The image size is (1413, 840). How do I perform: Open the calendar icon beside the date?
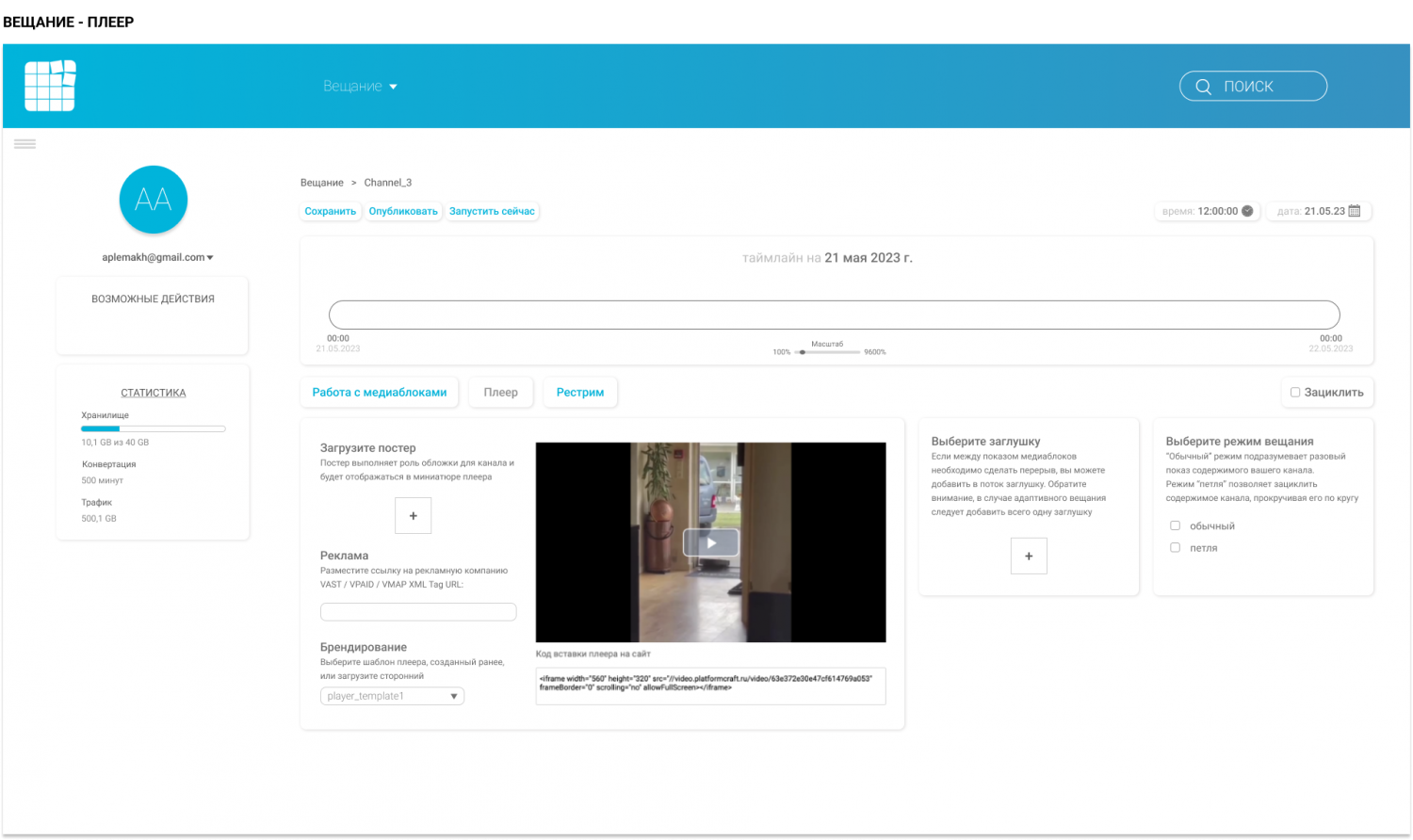[x=1355, y=211]
